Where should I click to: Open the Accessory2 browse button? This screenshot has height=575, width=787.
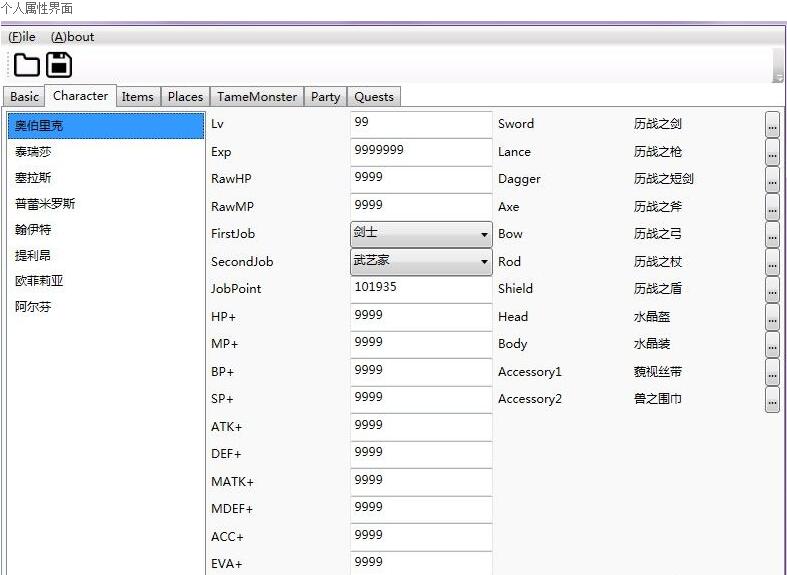coord(772,399)
